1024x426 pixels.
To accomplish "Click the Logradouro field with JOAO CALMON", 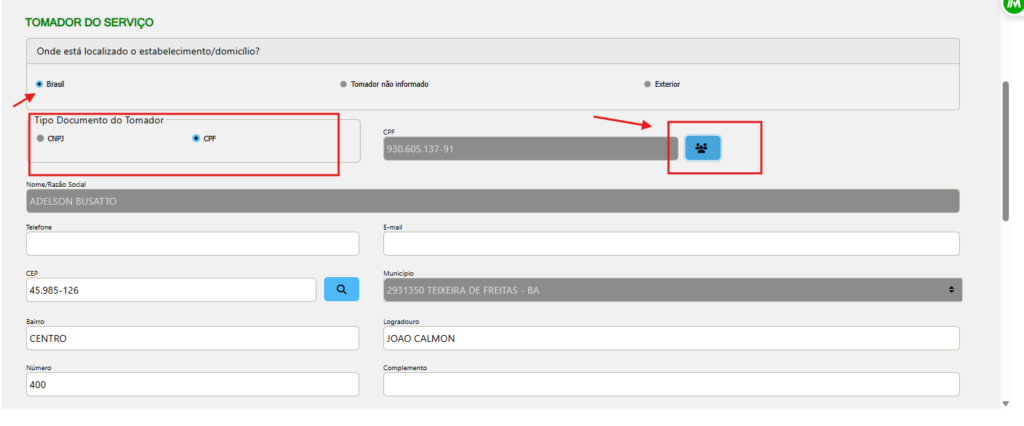I will [x=671, y=338].
